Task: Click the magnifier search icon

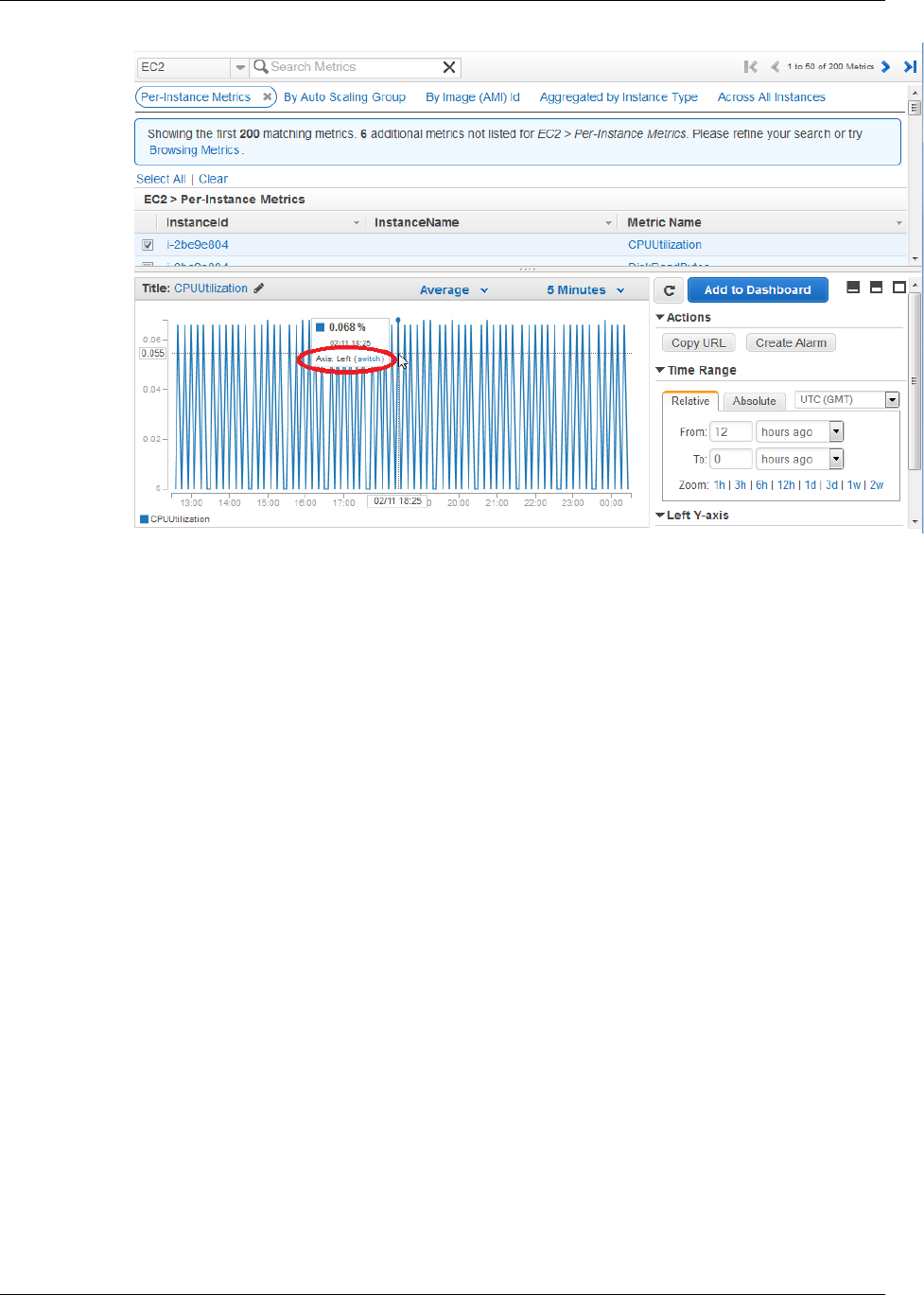Action: pos(260,66)
